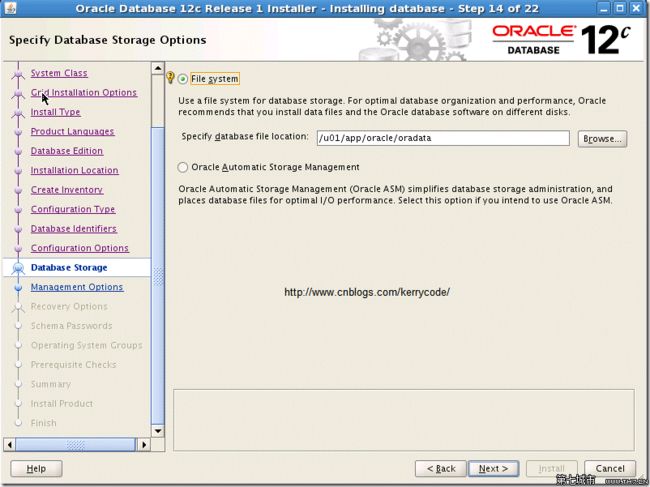The width and height of the screenshot is (650, 487).
Task: Open the Database Edition step
Action: point(67,151)
